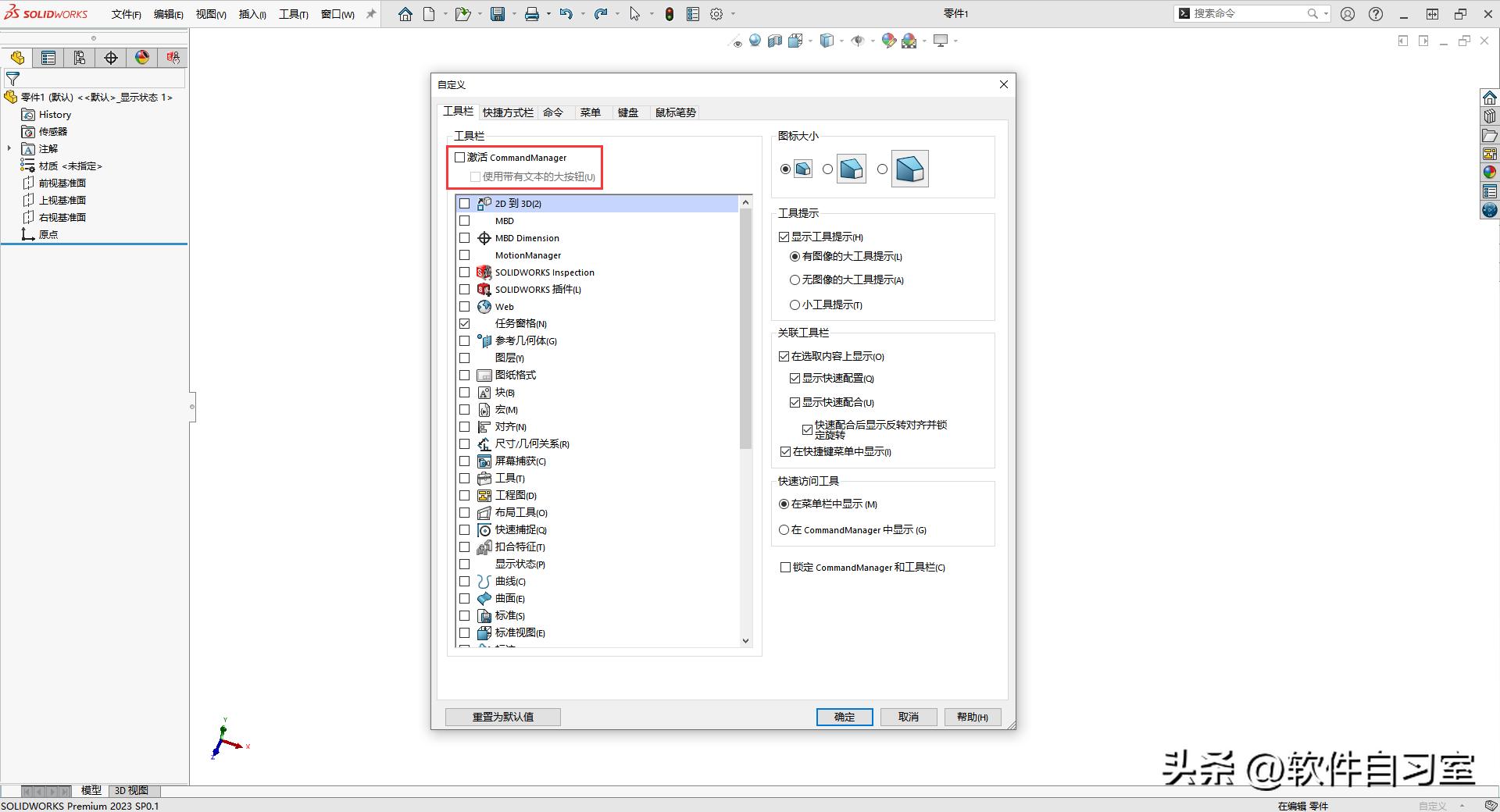The width and height of the screenshot is (1500, 812).
Task: Click the Save icon in the toolbar
Action: pos(498,13)
